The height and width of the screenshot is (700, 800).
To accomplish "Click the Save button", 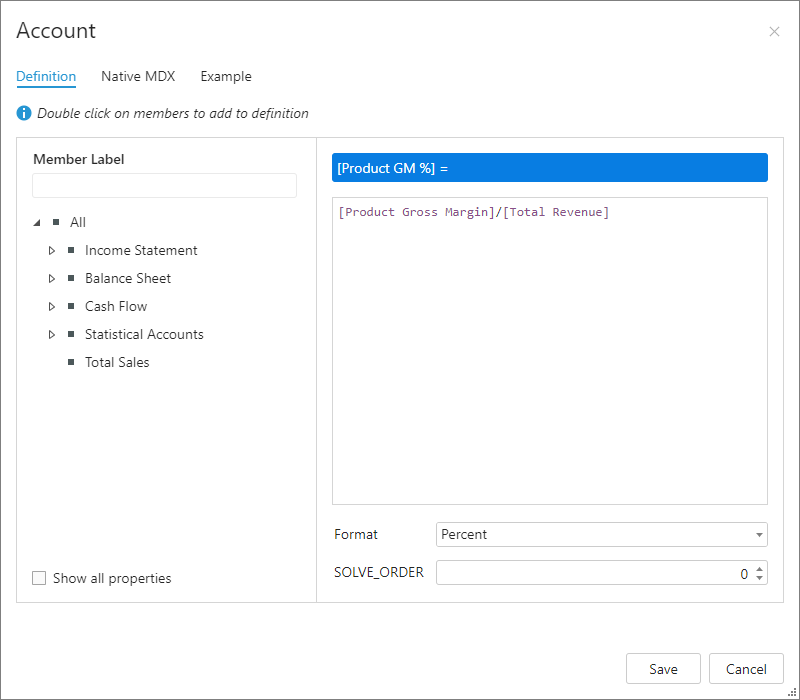I will click(x=663, y=669).
